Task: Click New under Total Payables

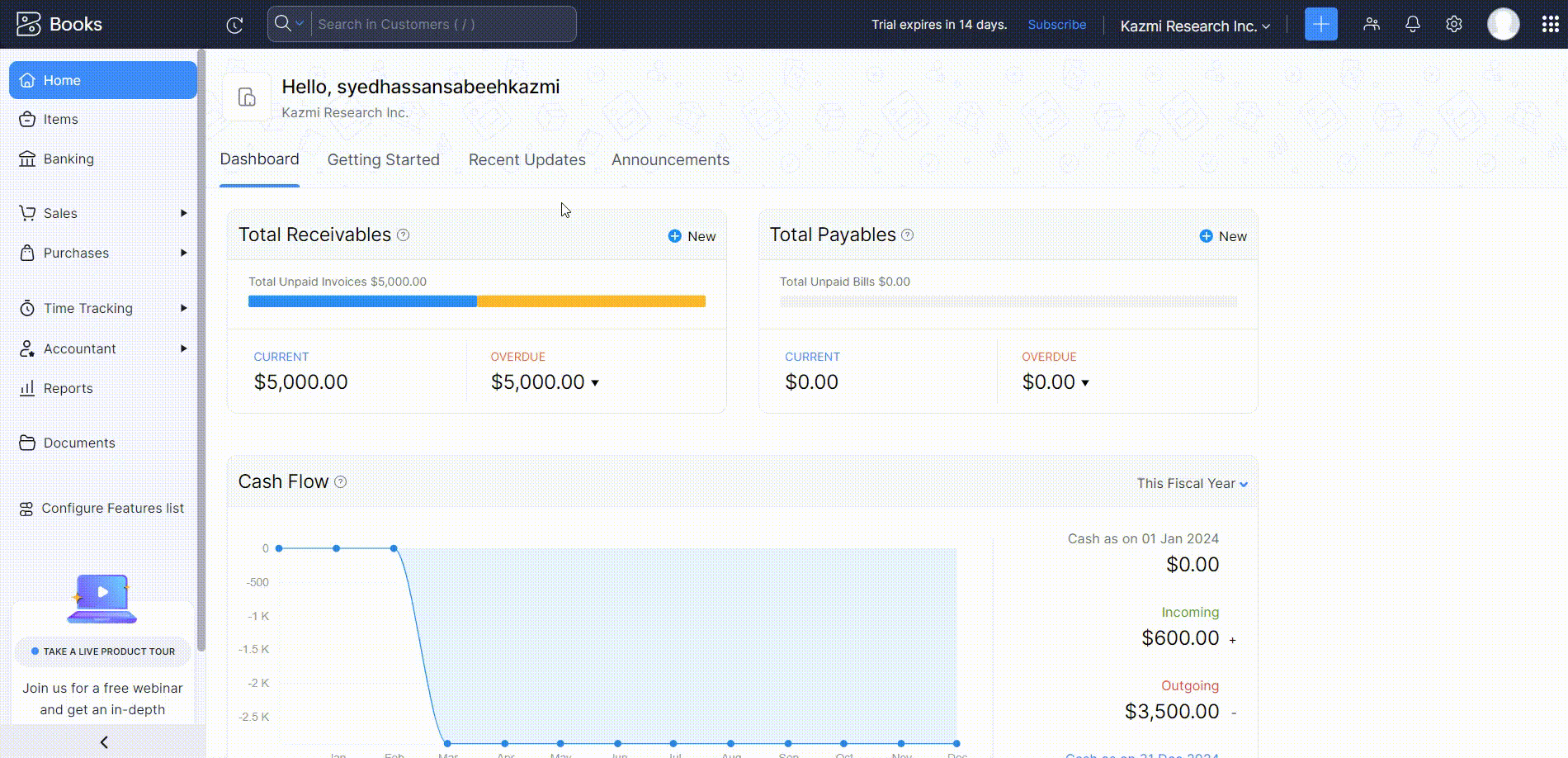Action: [x=1223, y=236]
